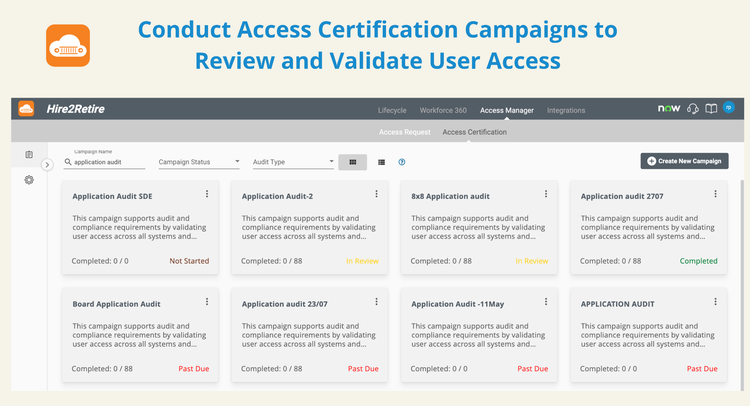Screen dimensions: 750x406
Task: Select the Access Manager menu
Action: point(507,110)
